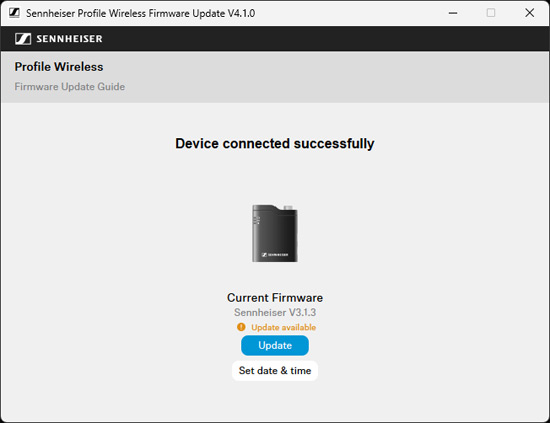Image resolution: width=550 pixels, height=423 pixels.
Task: Open the Firmware Update Guide subtitle
Action: [x=69, y=87]
